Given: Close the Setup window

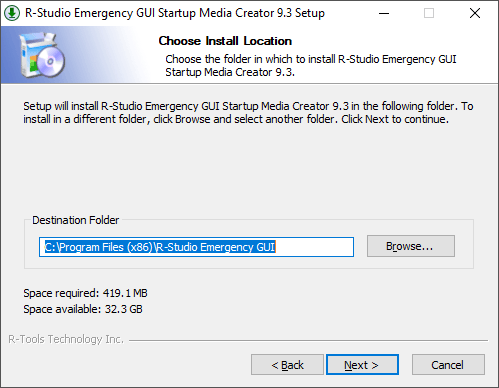Looking at the screenshot, I should coord(475,13).
